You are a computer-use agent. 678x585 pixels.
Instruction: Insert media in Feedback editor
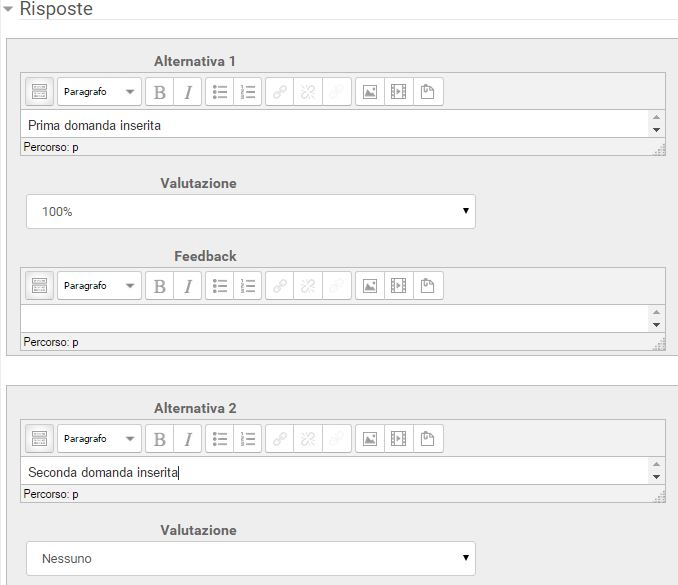[398, 286]
